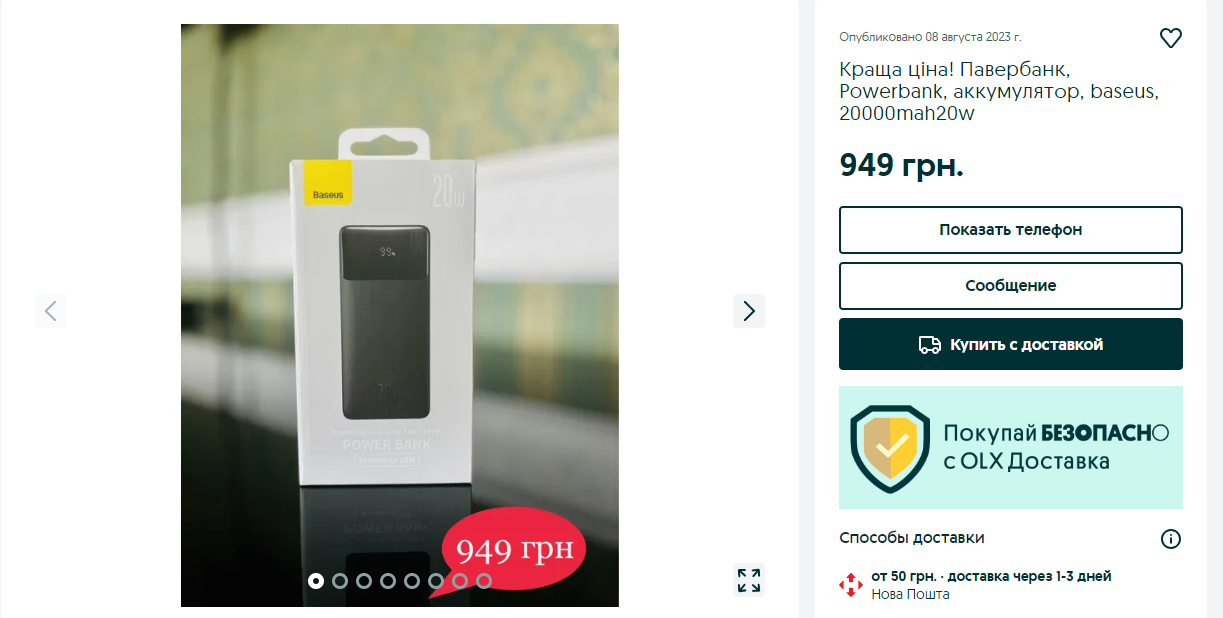Jump to the fourth gallery photo dot

click(x=388, y=580)
